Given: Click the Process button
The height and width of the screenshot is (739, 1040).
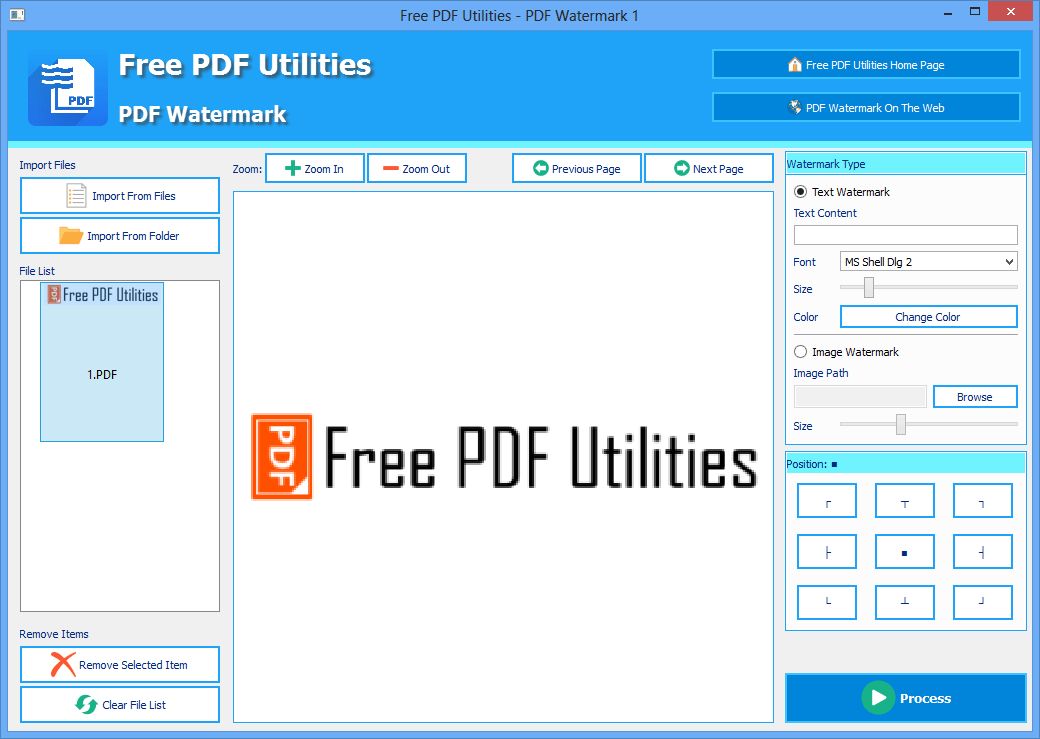Looking at the screenshot, I should 905,698.
